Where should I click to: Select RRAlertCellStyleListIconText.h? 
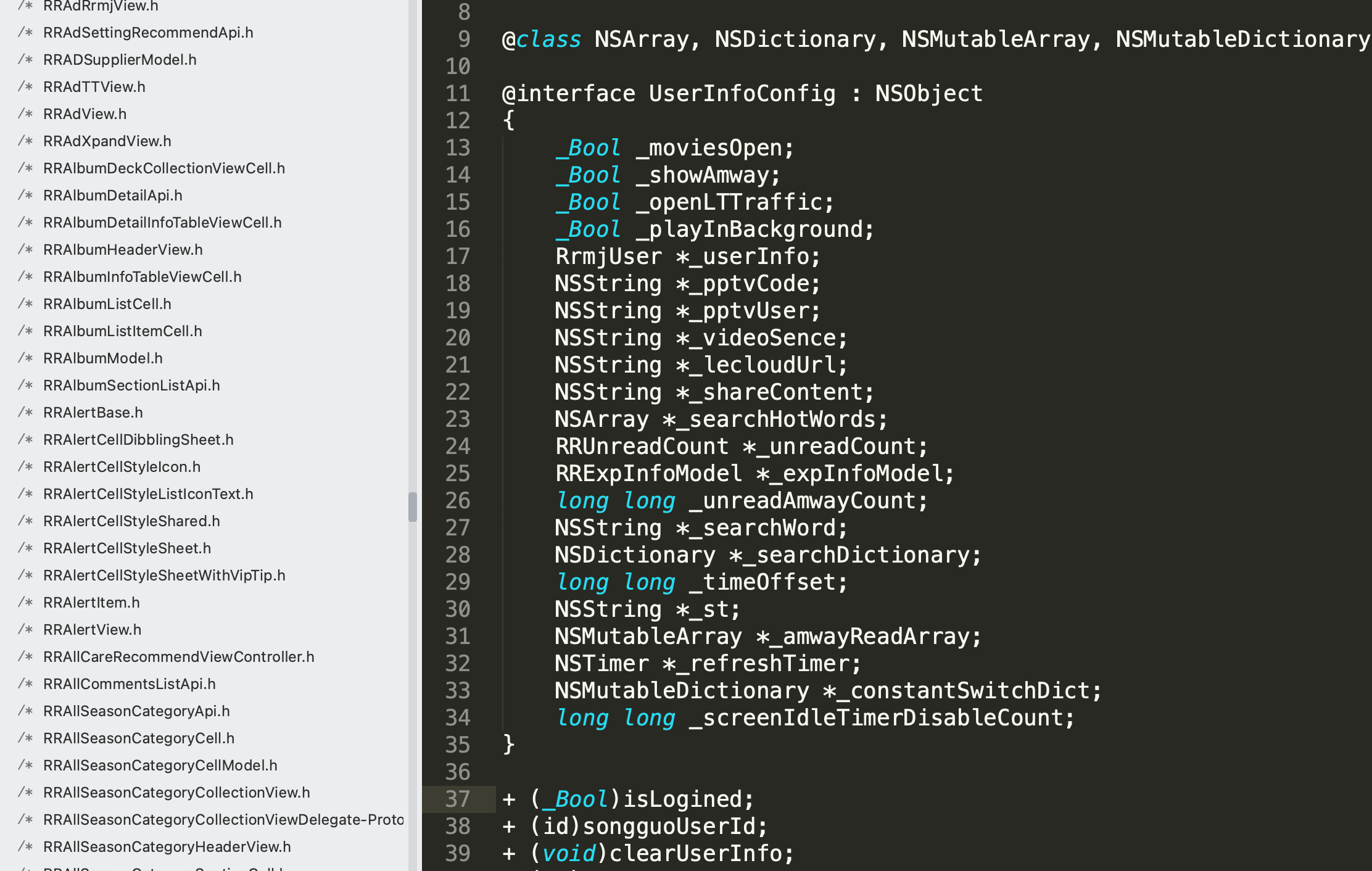148,494
